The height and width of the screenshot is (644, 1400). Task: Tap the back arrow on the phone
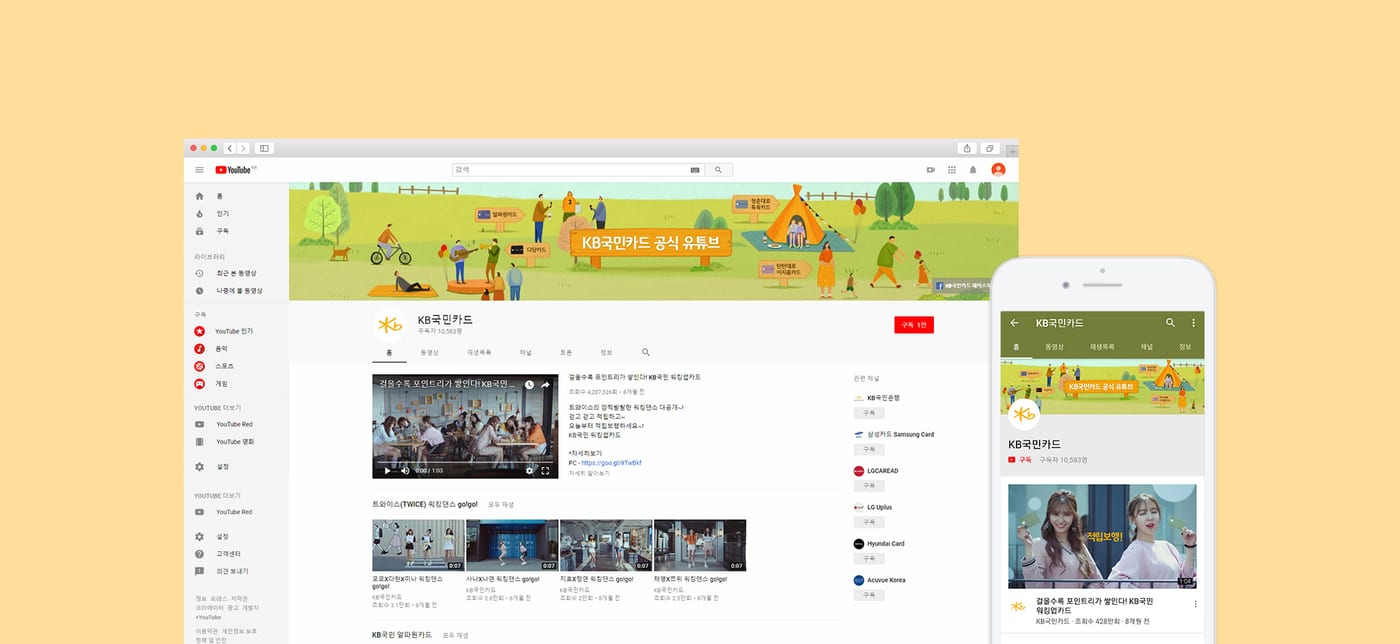pyautogui.click(x=1014, y=323)
